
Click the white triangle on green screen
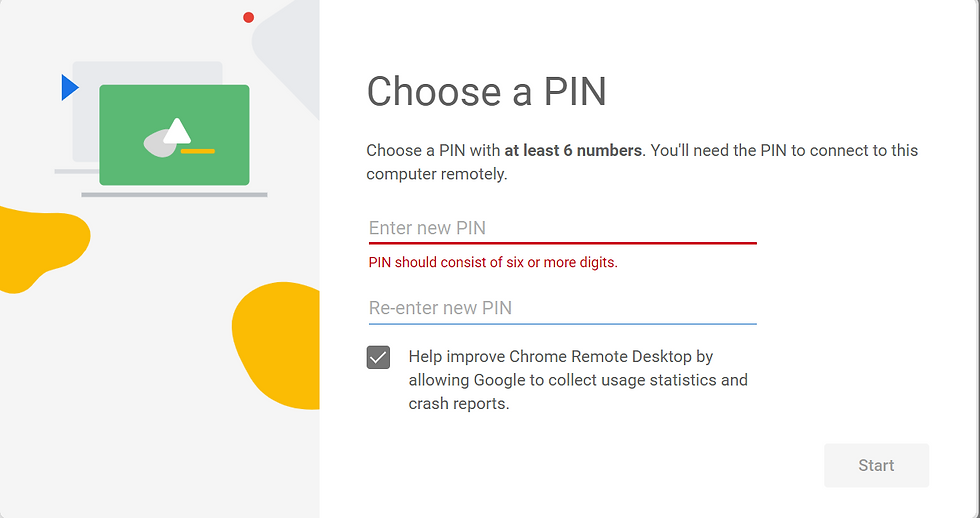pyautogui.click(x=178, y=131)
